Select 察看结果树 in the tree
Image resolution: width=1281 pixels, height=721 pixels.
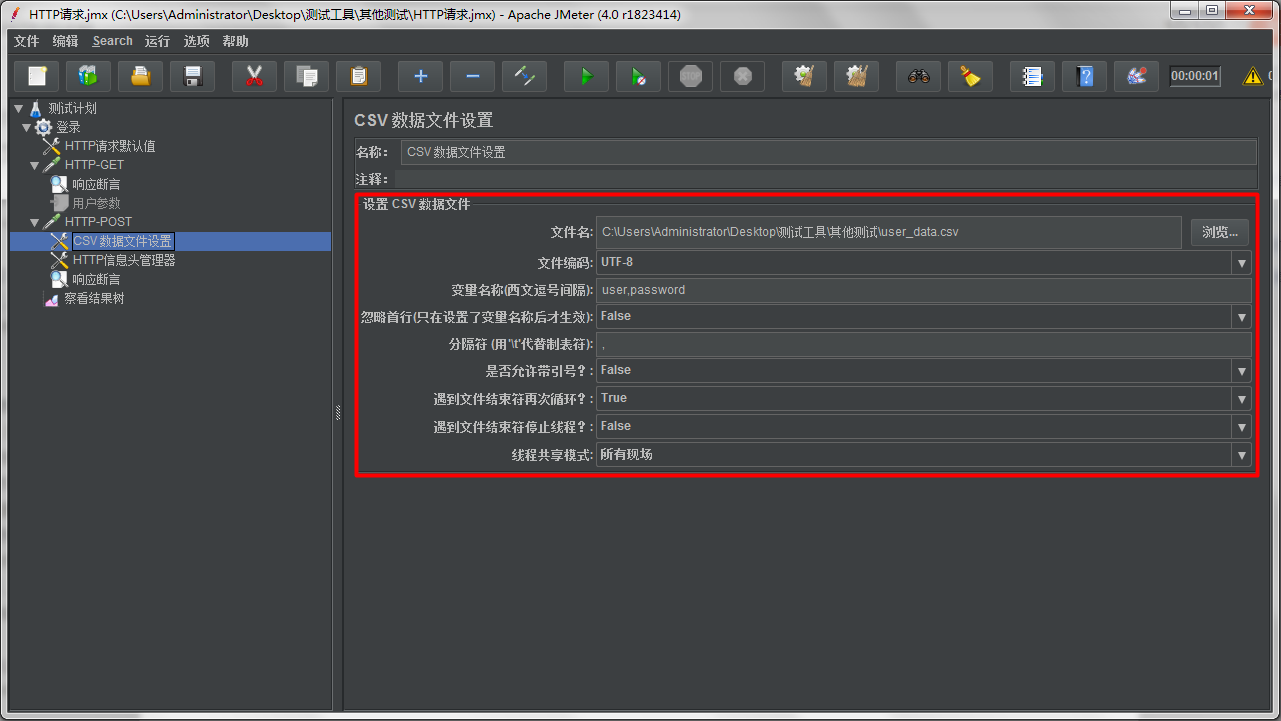[x=94, y=298]
